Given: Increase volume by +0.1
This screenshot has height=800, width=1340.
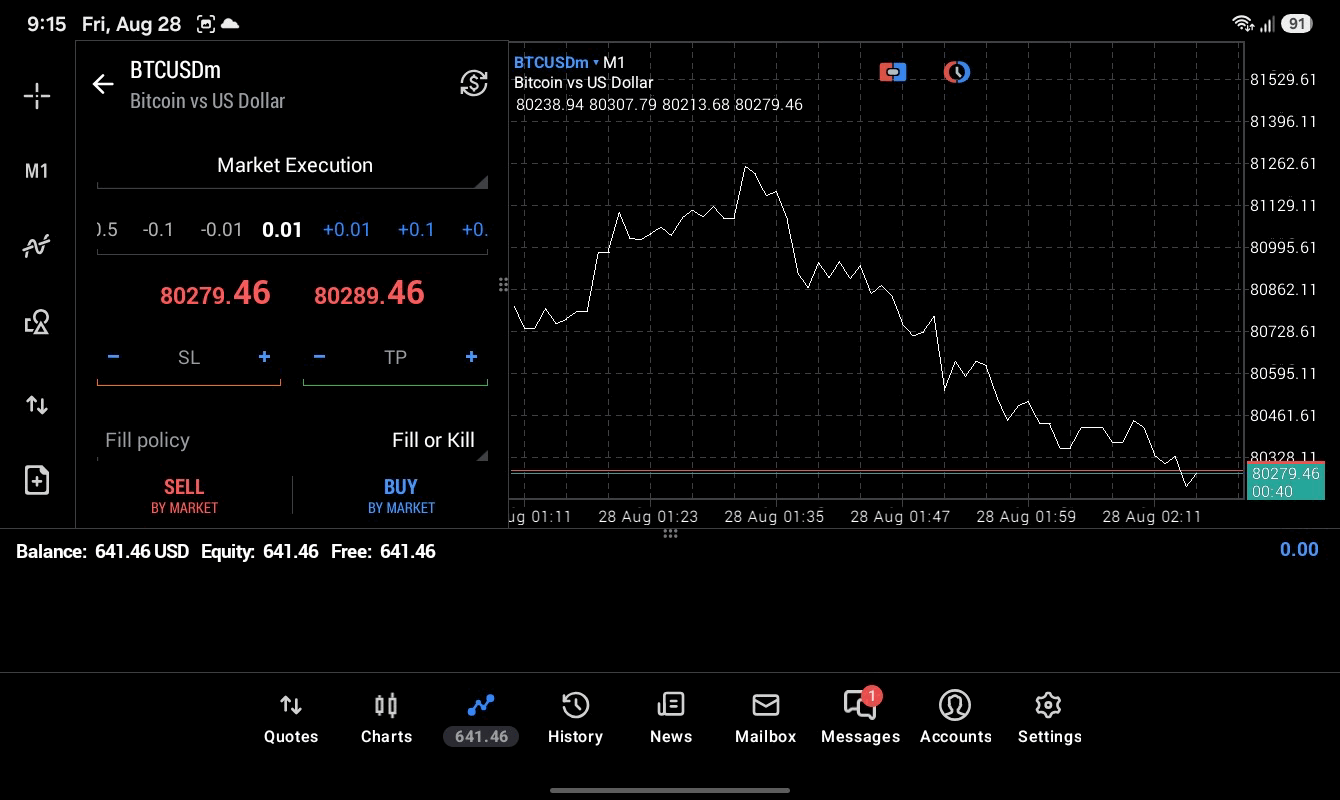Looking at the screenshot, I should click(x=416, y=230).
